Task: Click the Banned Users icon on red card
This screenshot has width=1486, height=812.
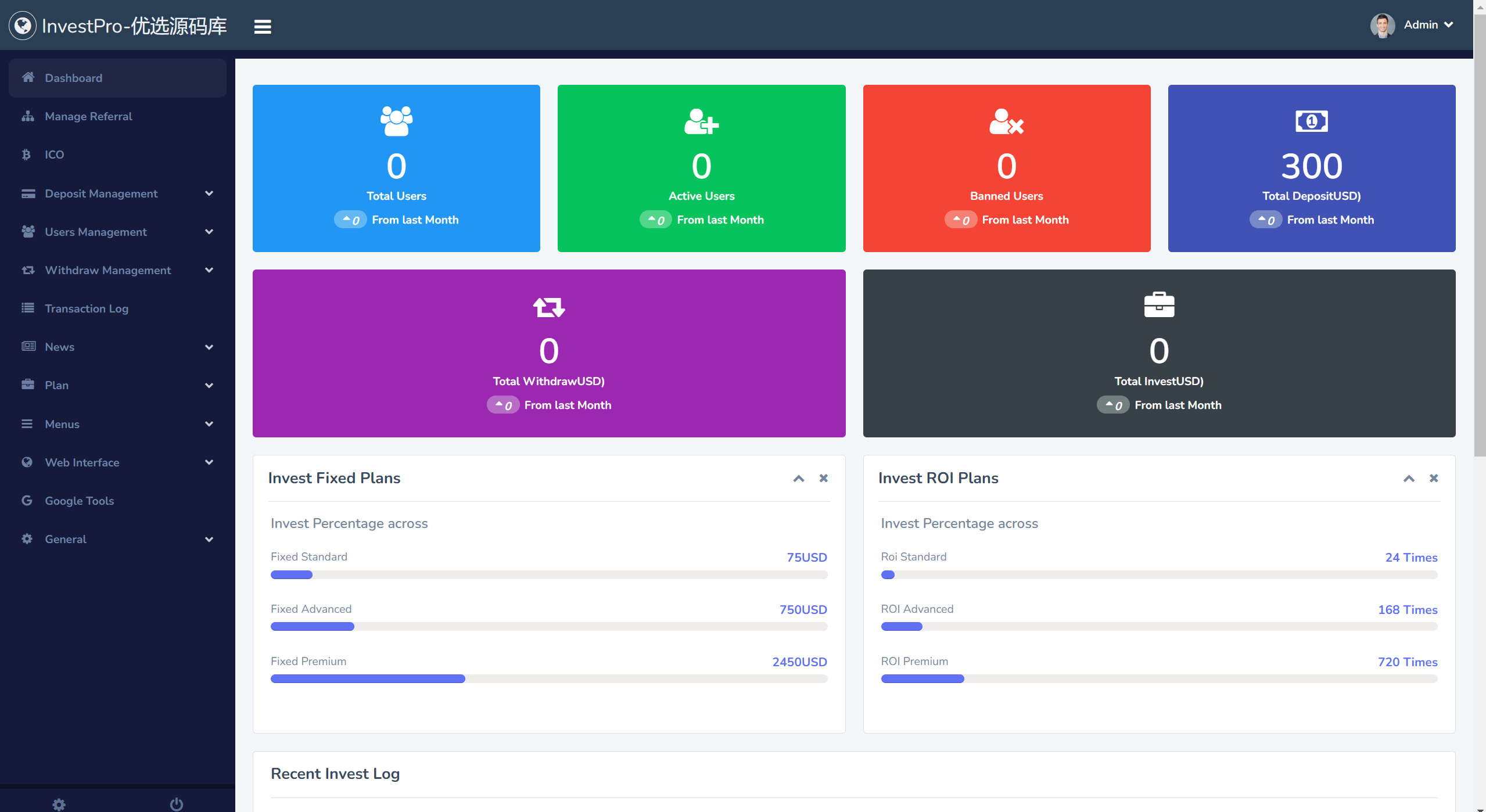Action: click(x=1006, y=121)
